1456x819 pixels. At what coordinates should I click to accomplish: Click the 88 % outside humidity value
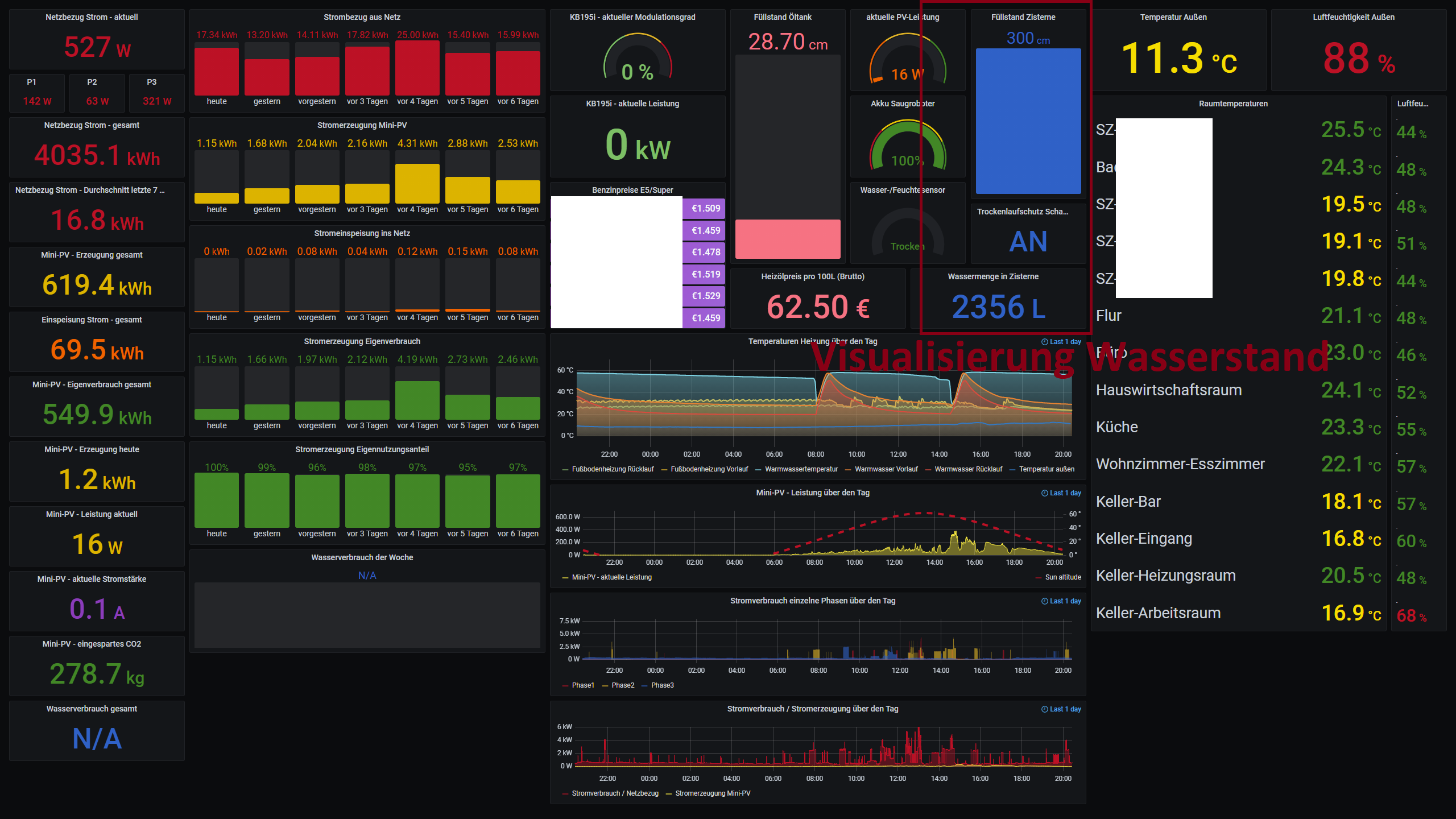pyautogui.click(x=1359, y=59)
